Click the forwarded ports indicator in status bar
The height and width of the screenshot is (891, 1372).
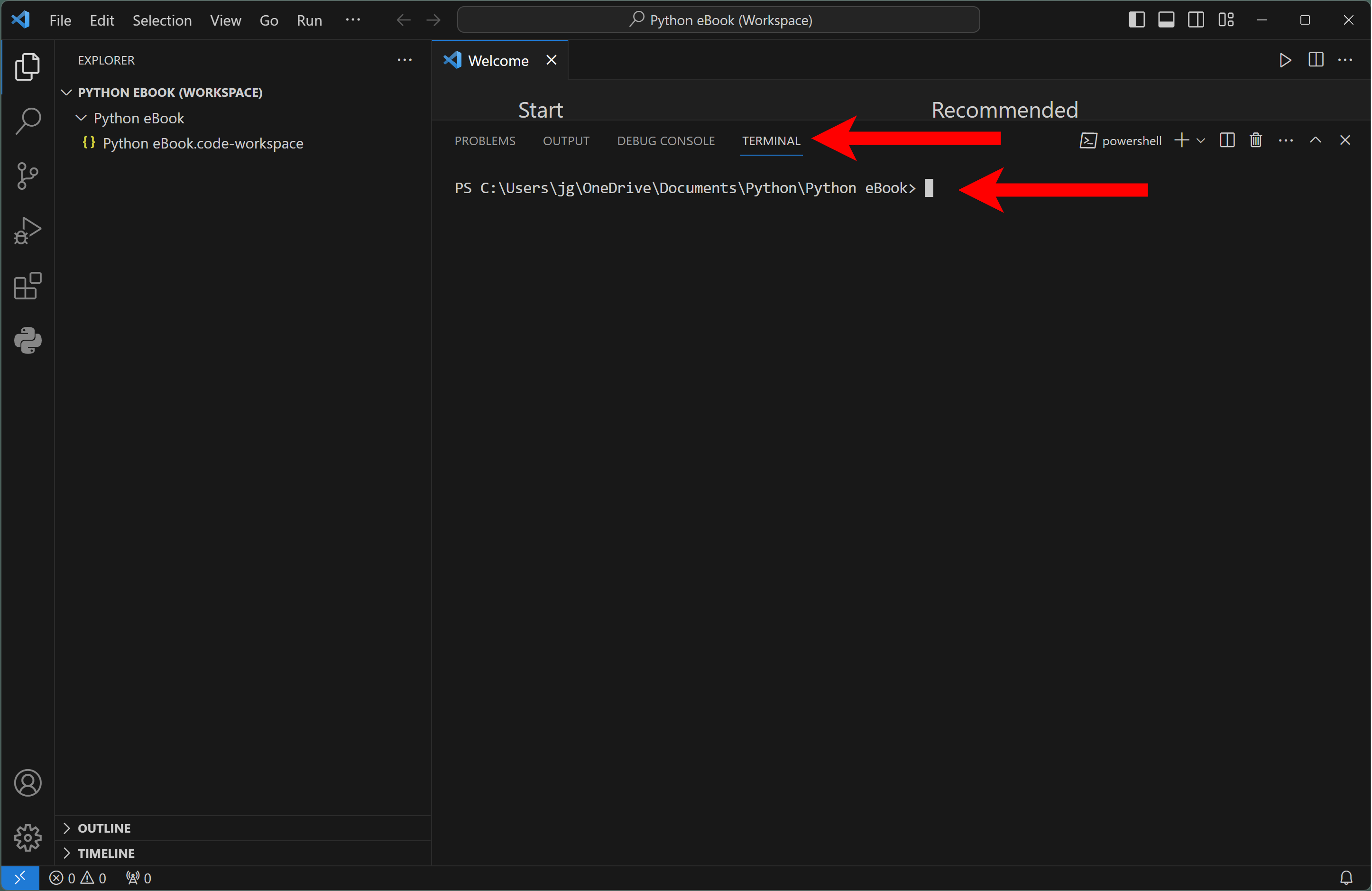pos(138,878)
